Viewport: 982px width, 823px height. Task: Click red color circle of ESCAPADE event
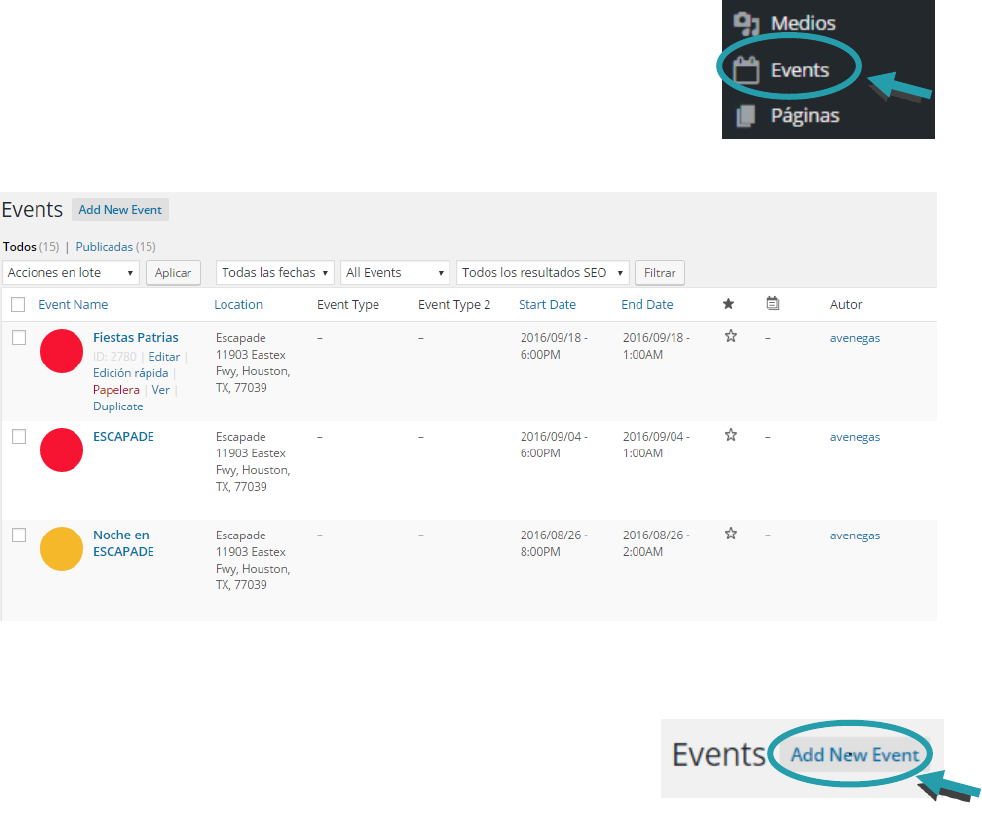(61, 450)
